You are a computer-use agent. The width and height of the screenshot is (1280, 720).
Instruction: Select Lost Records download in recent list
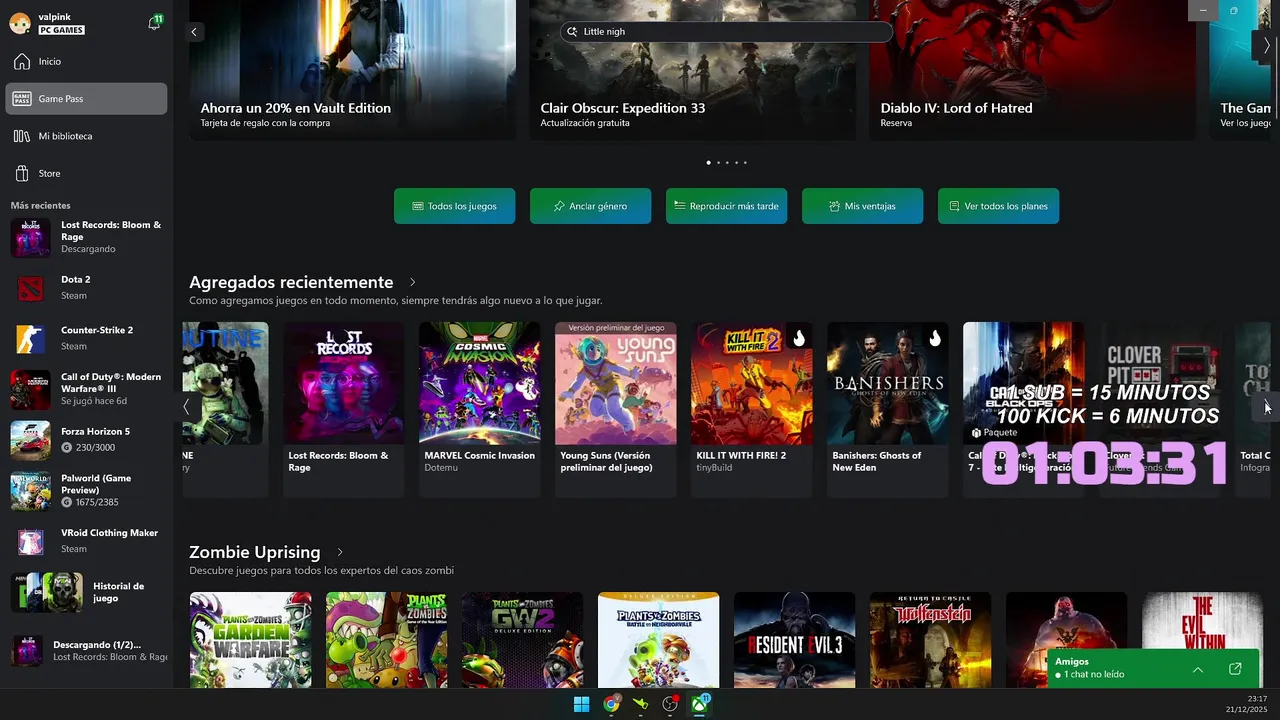click(x=86, y=237)
